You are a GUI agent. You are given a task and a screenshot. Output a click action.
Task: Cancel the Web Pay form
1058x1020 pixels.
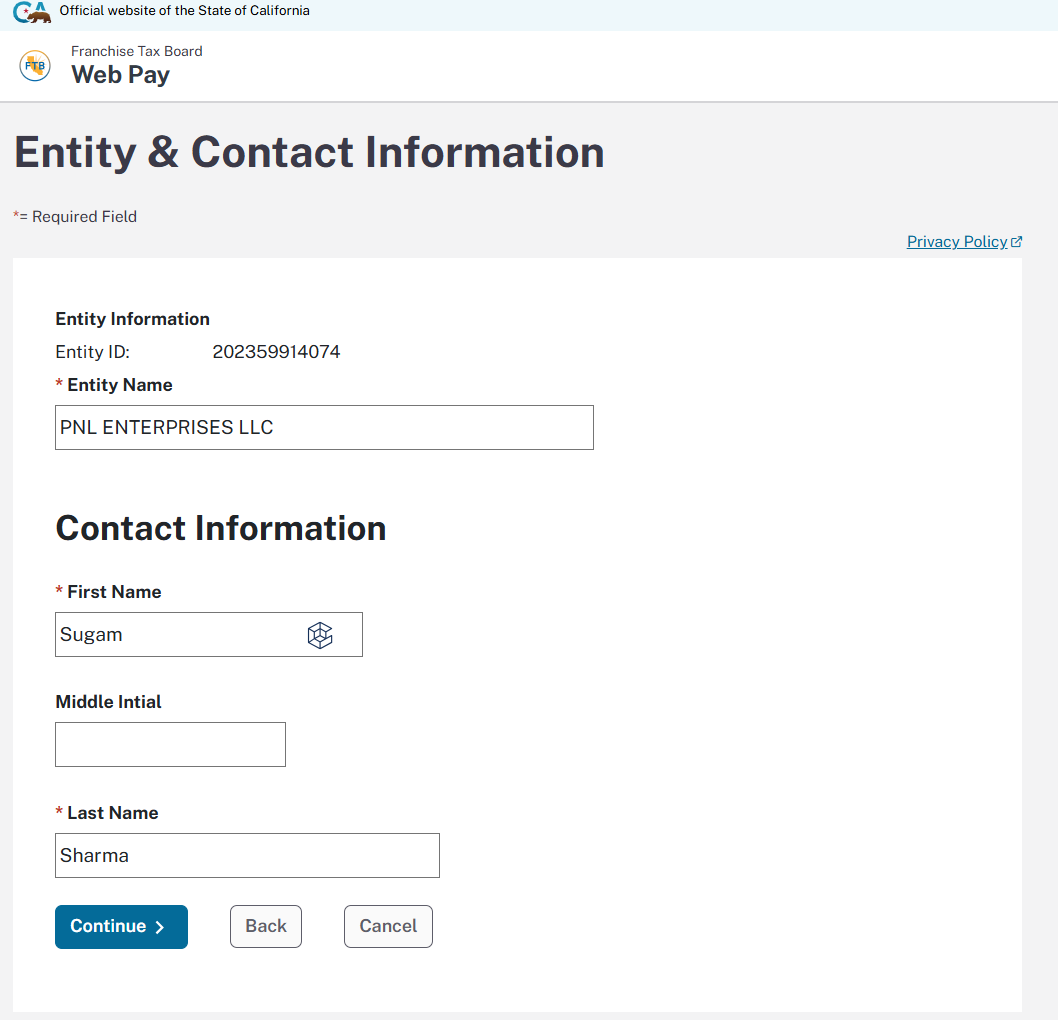pos(388,927)
